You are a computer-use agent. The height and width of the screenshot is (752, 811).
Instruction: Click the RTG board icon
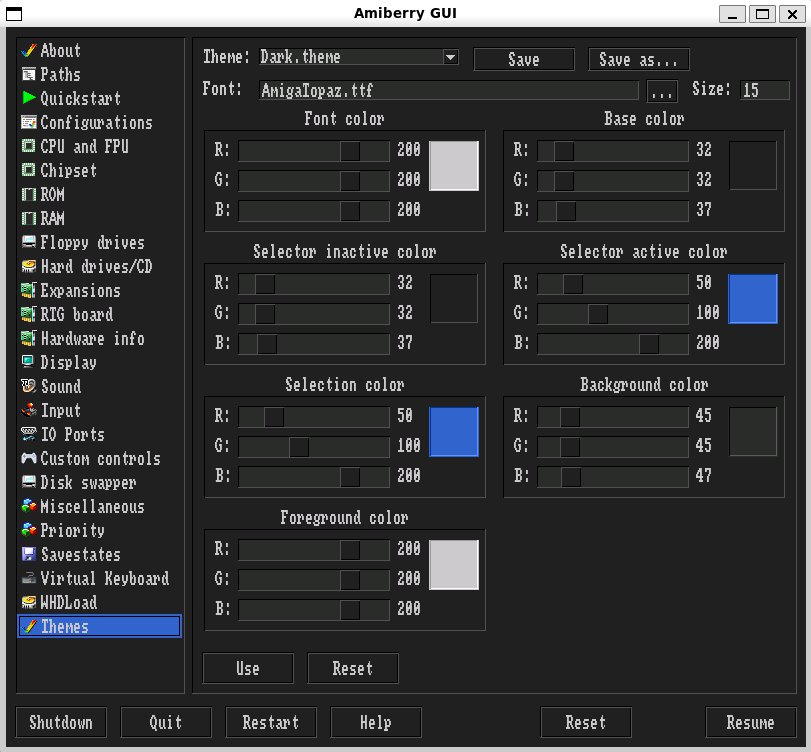click(29, 314)
